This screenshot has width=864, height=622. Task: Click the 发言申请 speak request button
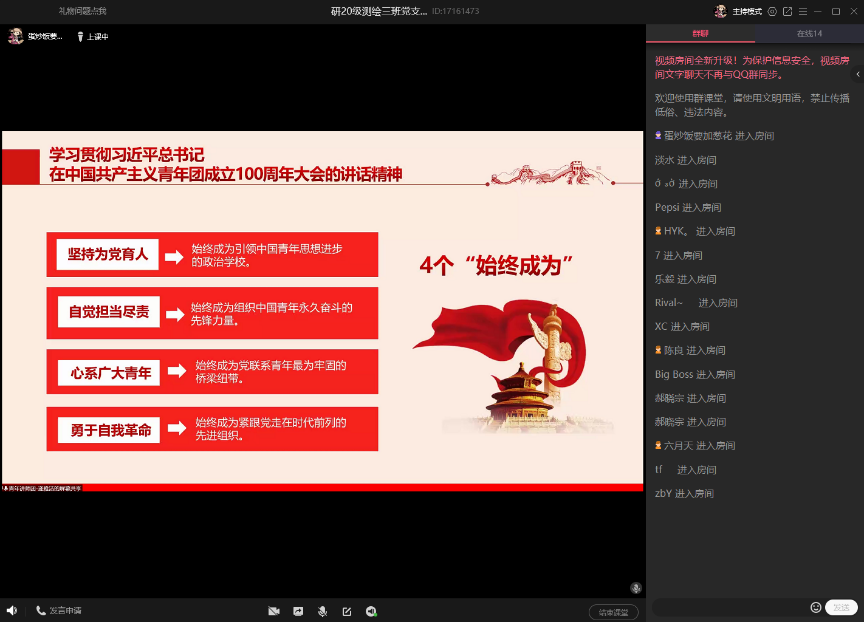pos(59,610)
